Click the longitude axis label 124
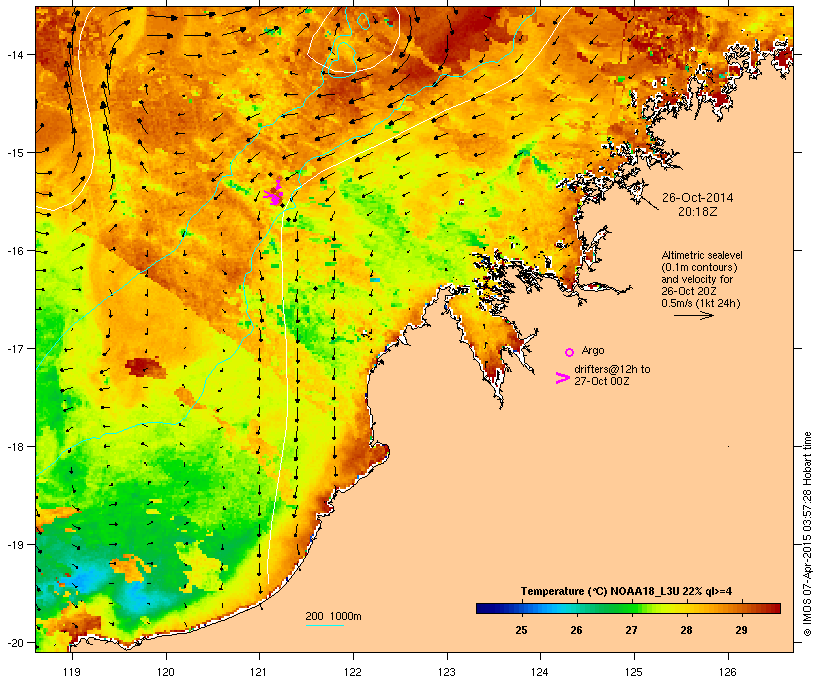The width and height of the screenshot is (820, 680). 540,672
